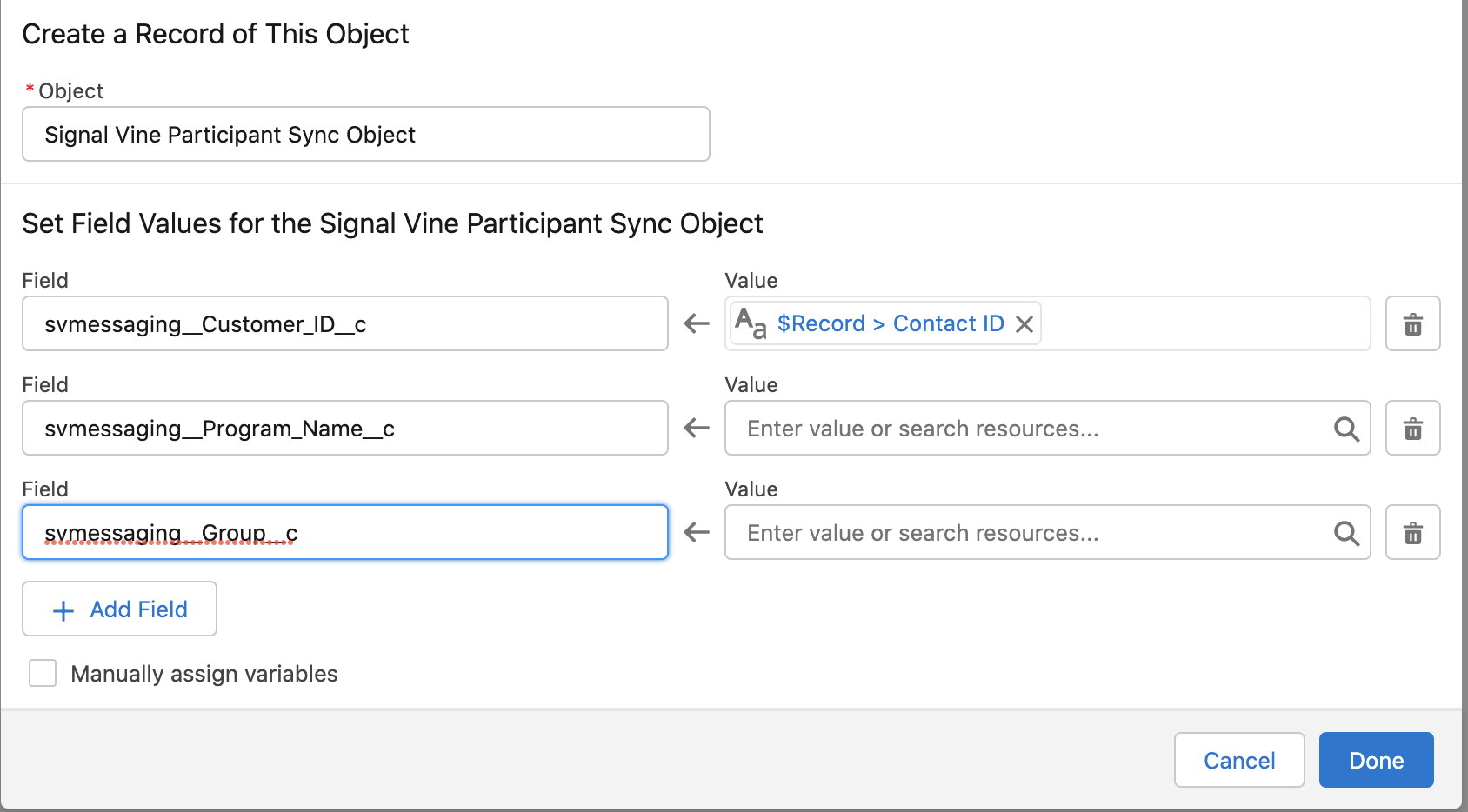
Task: Delete the svmessaging__Group__c field row
Action: (x=1412, y=532)
